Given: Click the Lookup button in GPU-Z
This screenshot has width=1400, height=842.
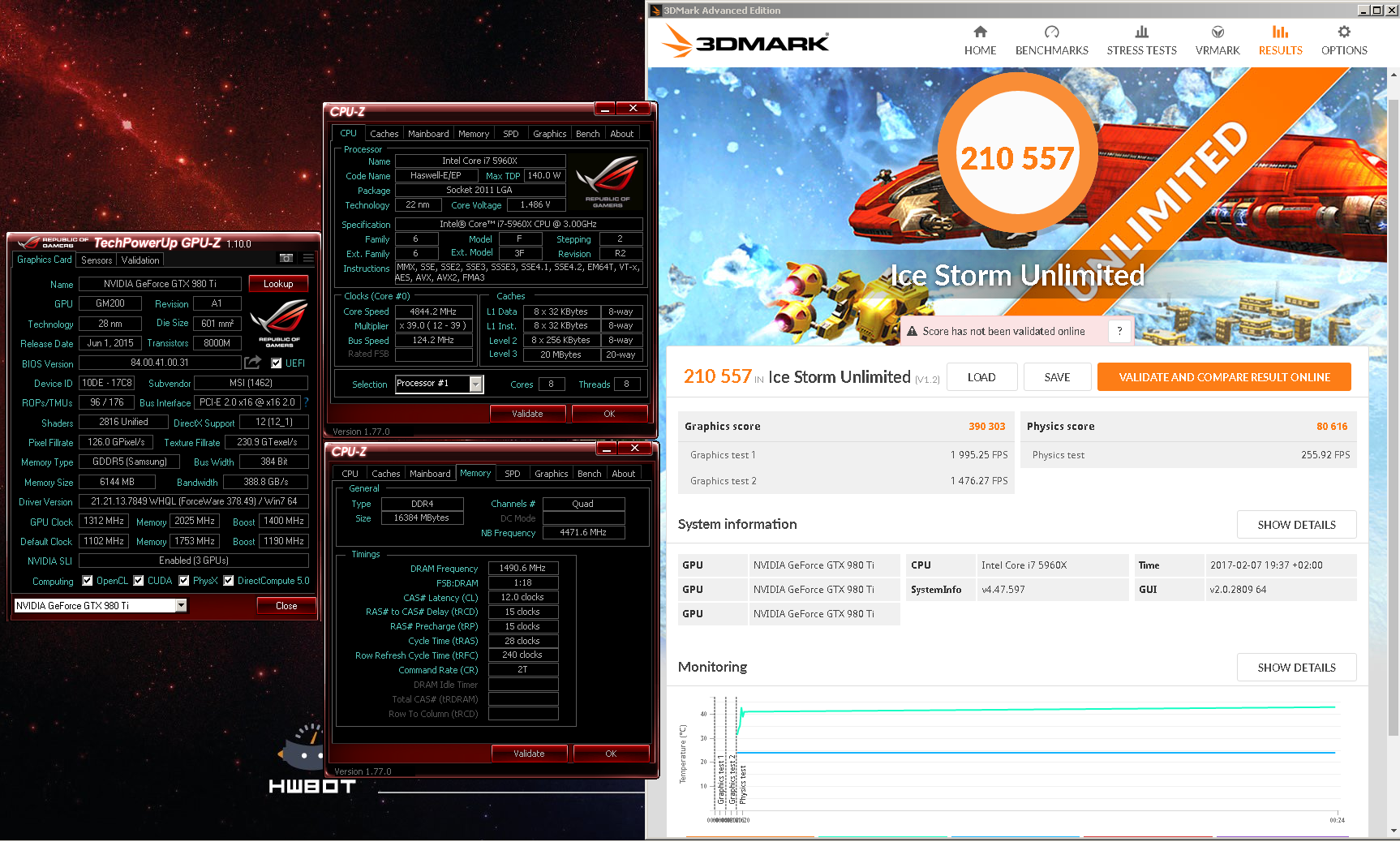Looking at the screenshot, I should (x=278, y=284).
